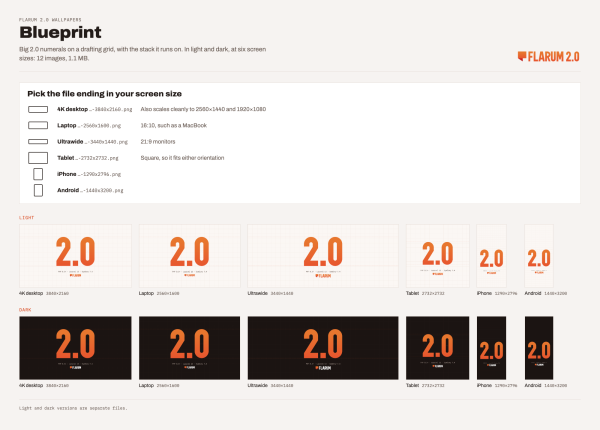The image size is (600, 430).
Task: Click the Android portrait shape icon
Action: pos(38,190)
